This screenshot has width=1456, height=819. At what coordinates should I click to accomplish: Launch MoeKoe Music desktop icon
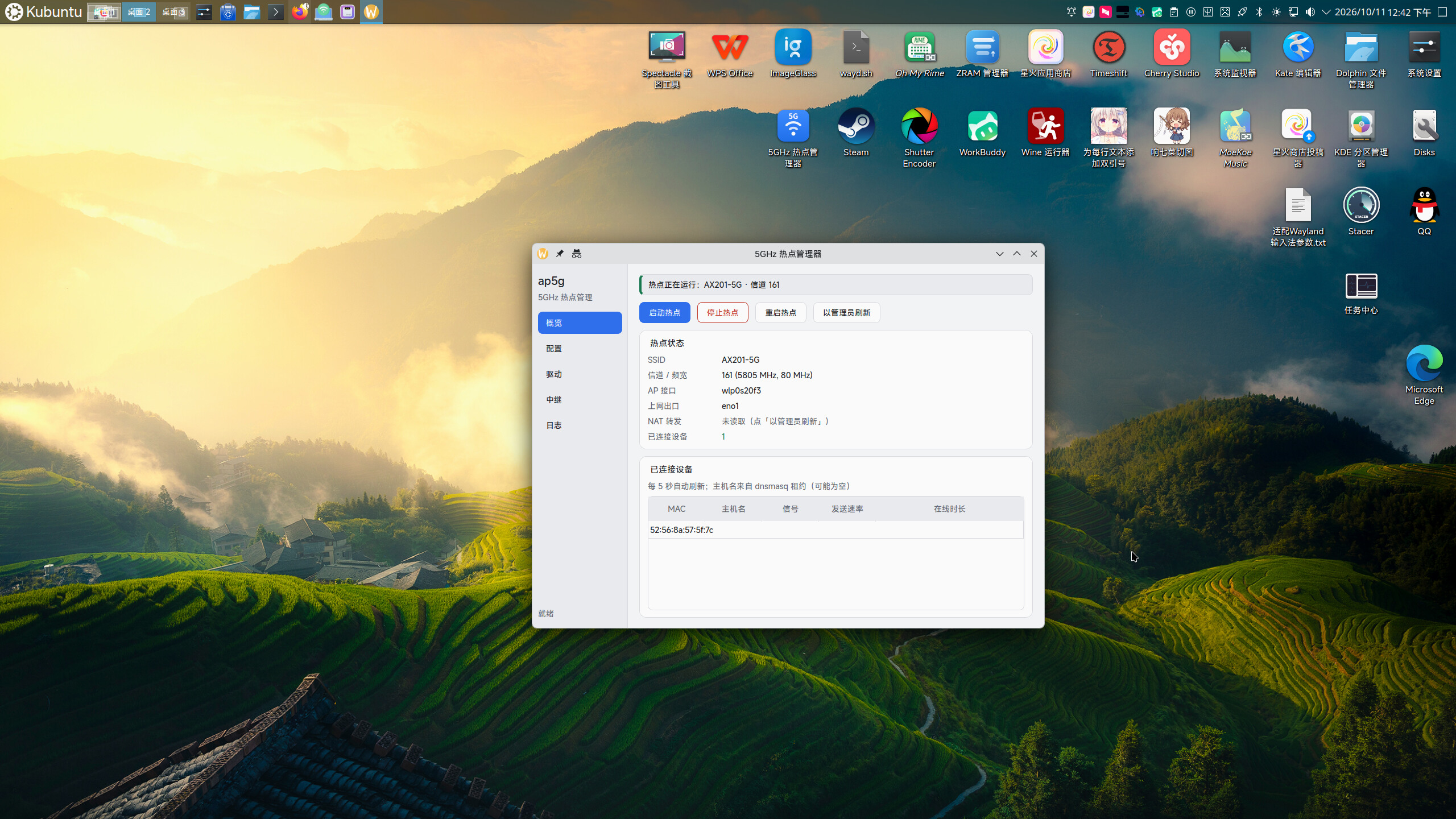pyautogui.click(x=1235, y=138)
